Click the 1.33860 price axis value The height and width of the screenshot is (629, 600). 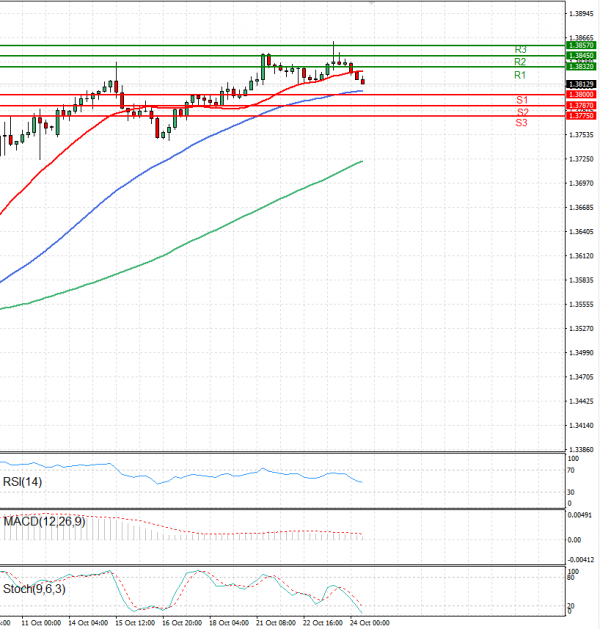coord(581,450)
